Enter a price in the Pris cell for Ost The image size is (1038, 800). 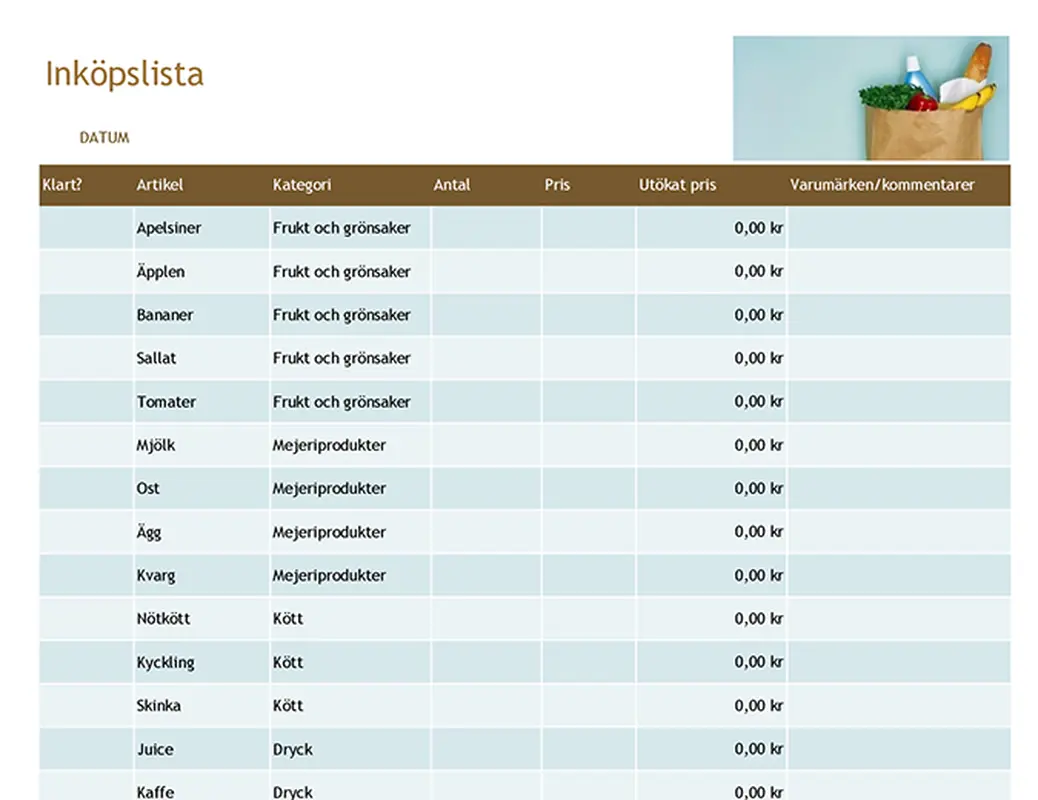pos(587,488)
